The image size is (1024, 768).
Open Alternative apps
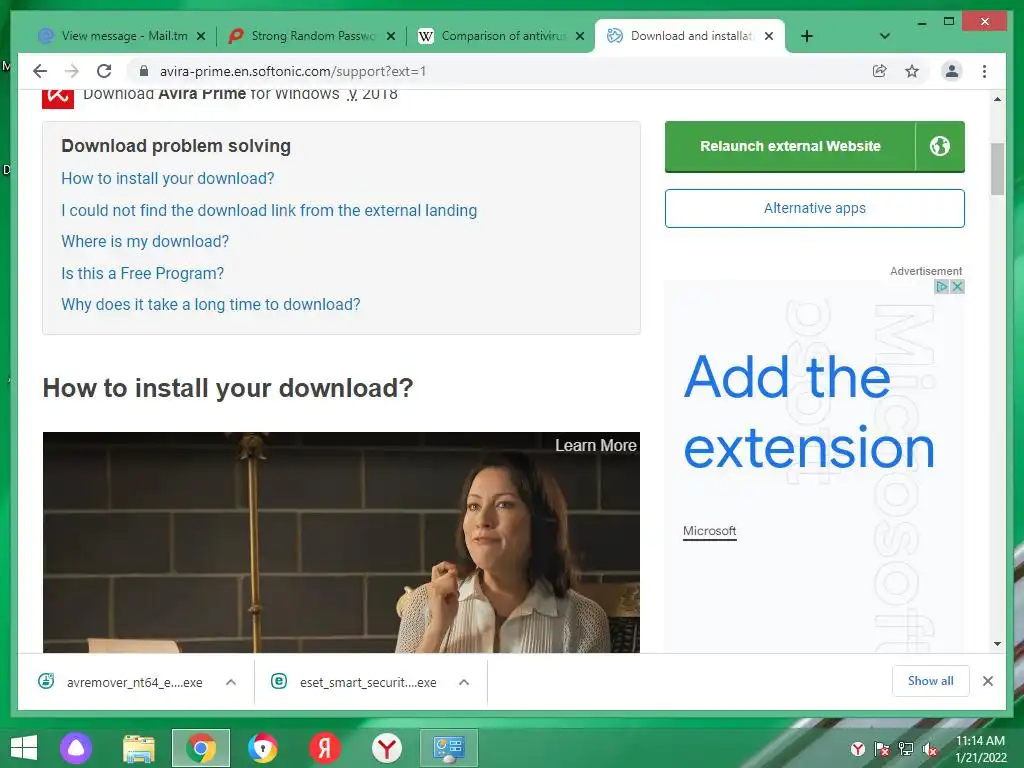point(814,208)
